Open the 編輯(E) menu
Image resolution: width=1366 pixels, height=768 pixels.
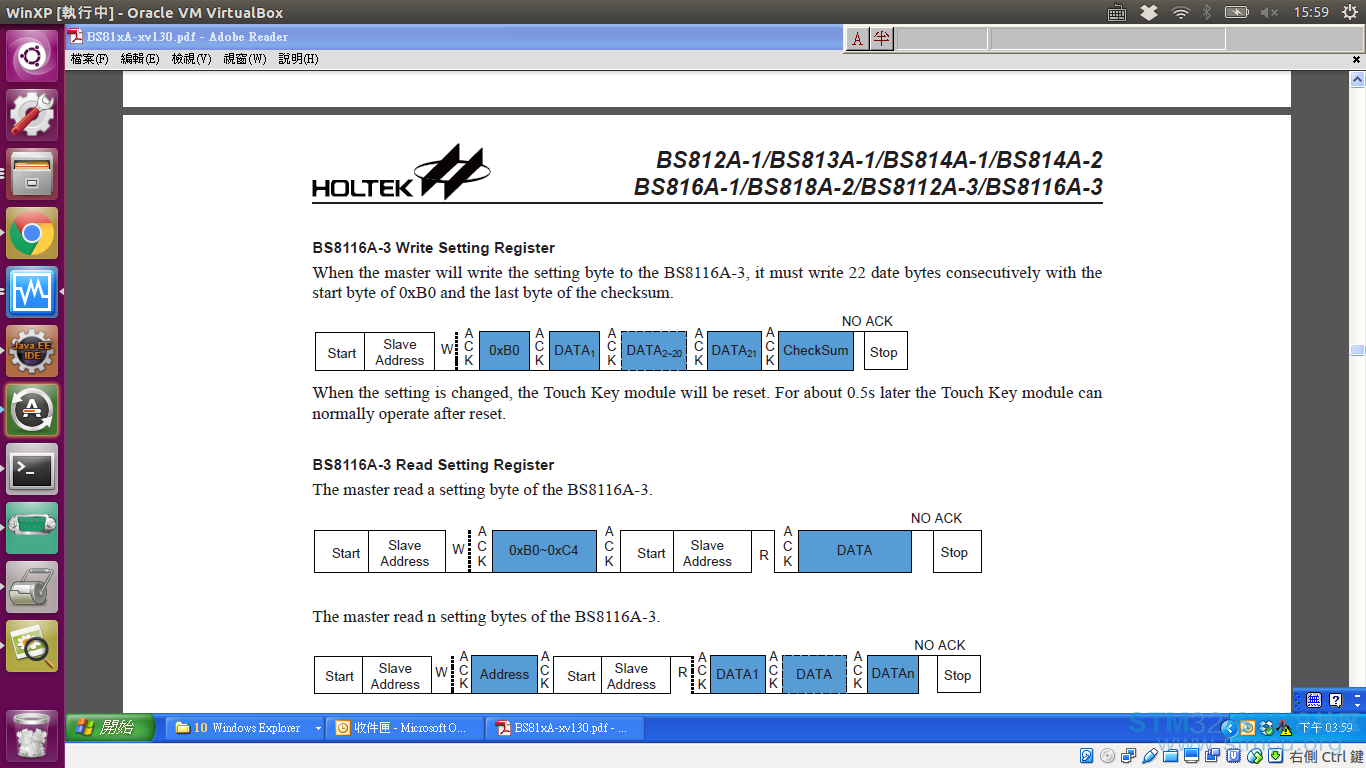(140, 60)
